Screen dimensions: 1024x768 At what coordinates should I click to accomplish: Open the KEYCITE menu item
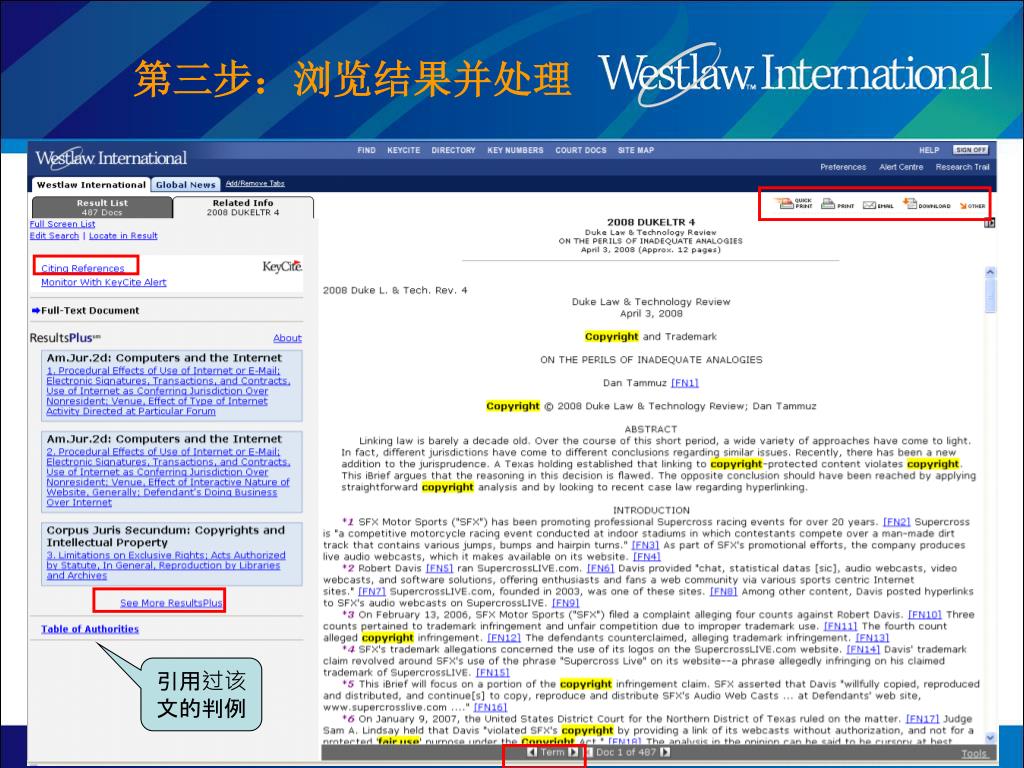click(x=404, y=150)
